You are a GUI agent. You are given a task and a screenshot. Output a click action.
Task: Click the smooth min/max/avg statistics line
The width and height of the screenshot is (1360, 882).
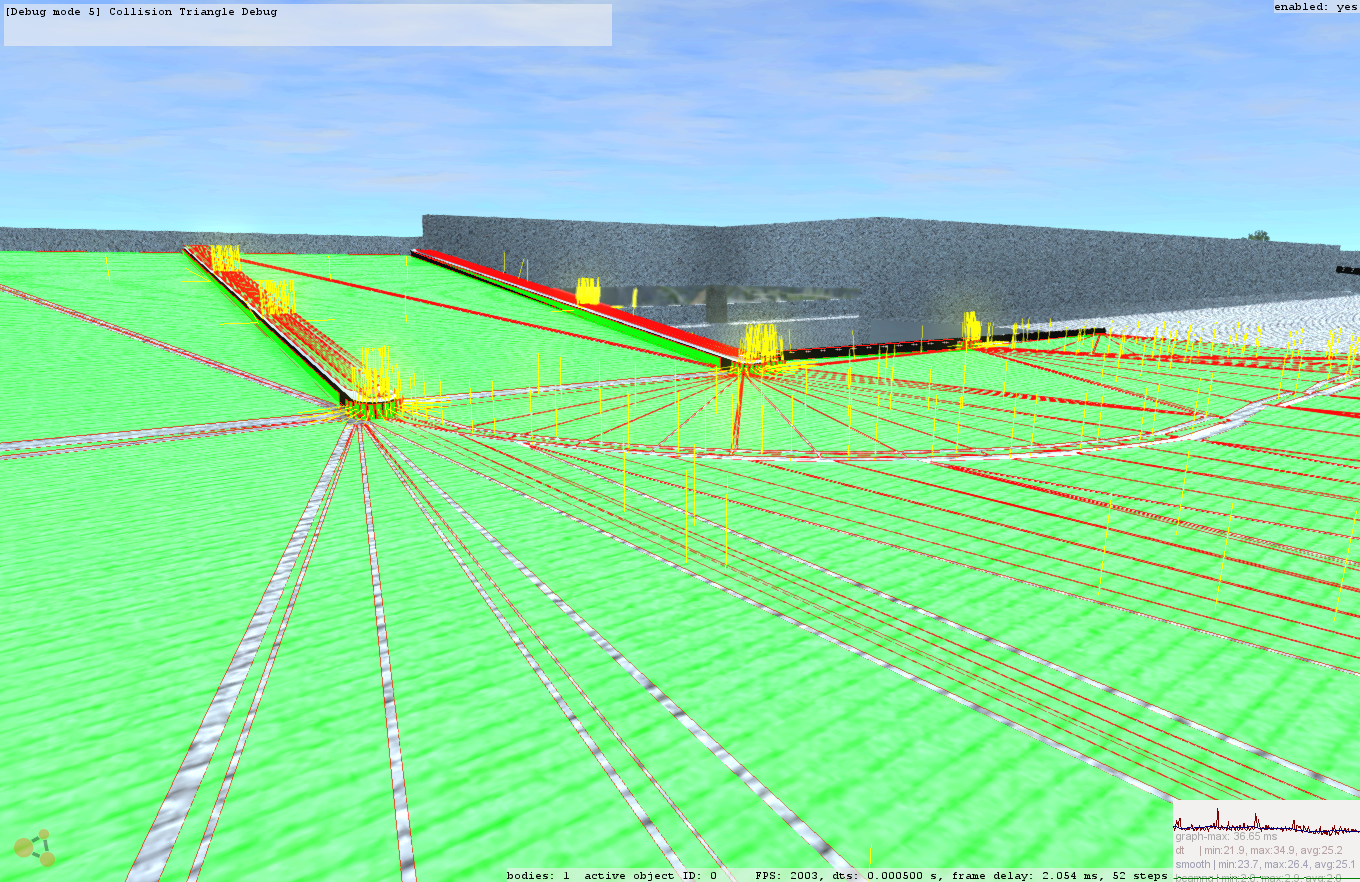tap(1265, 864)
